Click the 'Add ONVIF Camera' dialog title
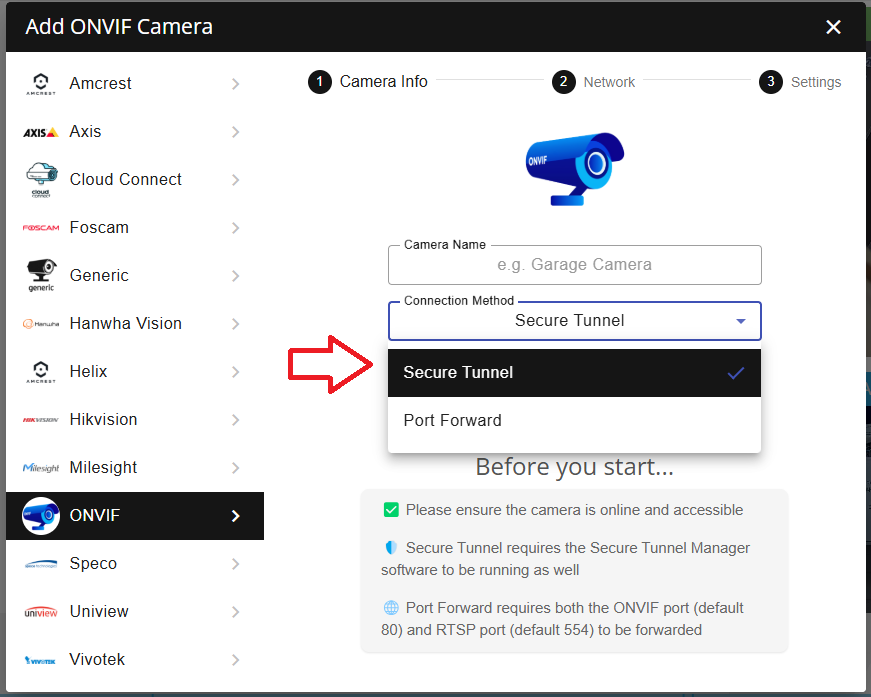The image size is (871, 697). (119, 27)
